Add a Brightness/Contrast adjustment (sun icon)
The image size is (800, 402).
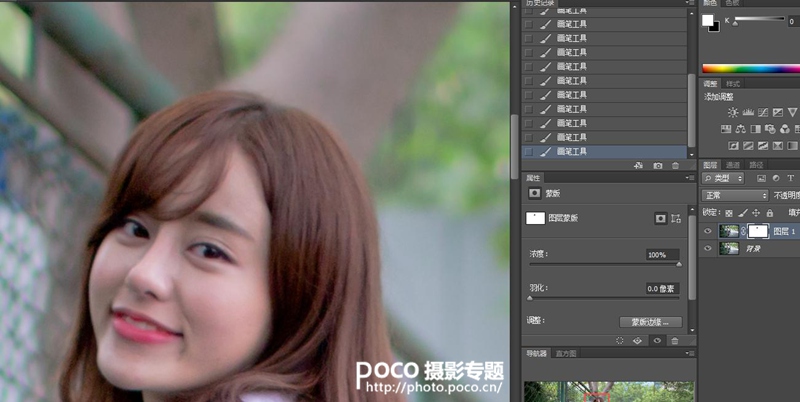(x=733, y=112)
